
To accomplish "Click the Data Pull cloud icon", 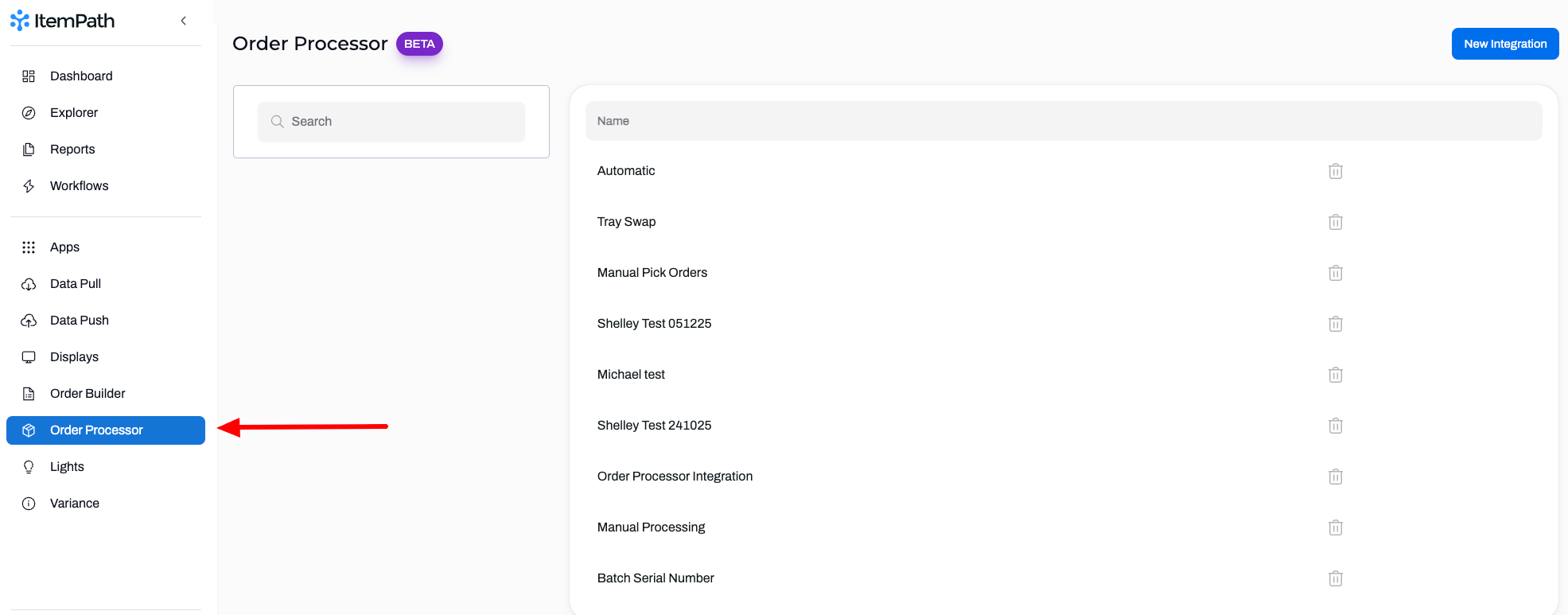I will 29,284.
